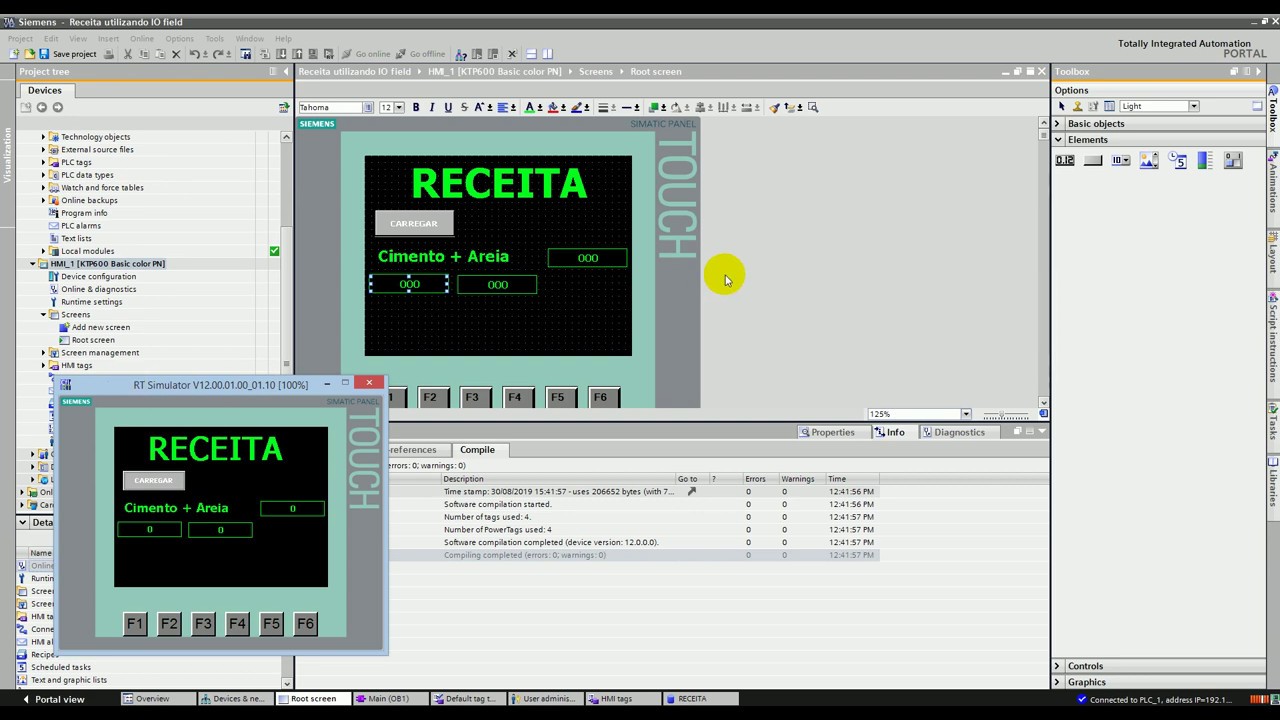Select the Switch element in Toolbox
The height and width of the screenshot is (720, 1280).
click(x=1233, y=160)
